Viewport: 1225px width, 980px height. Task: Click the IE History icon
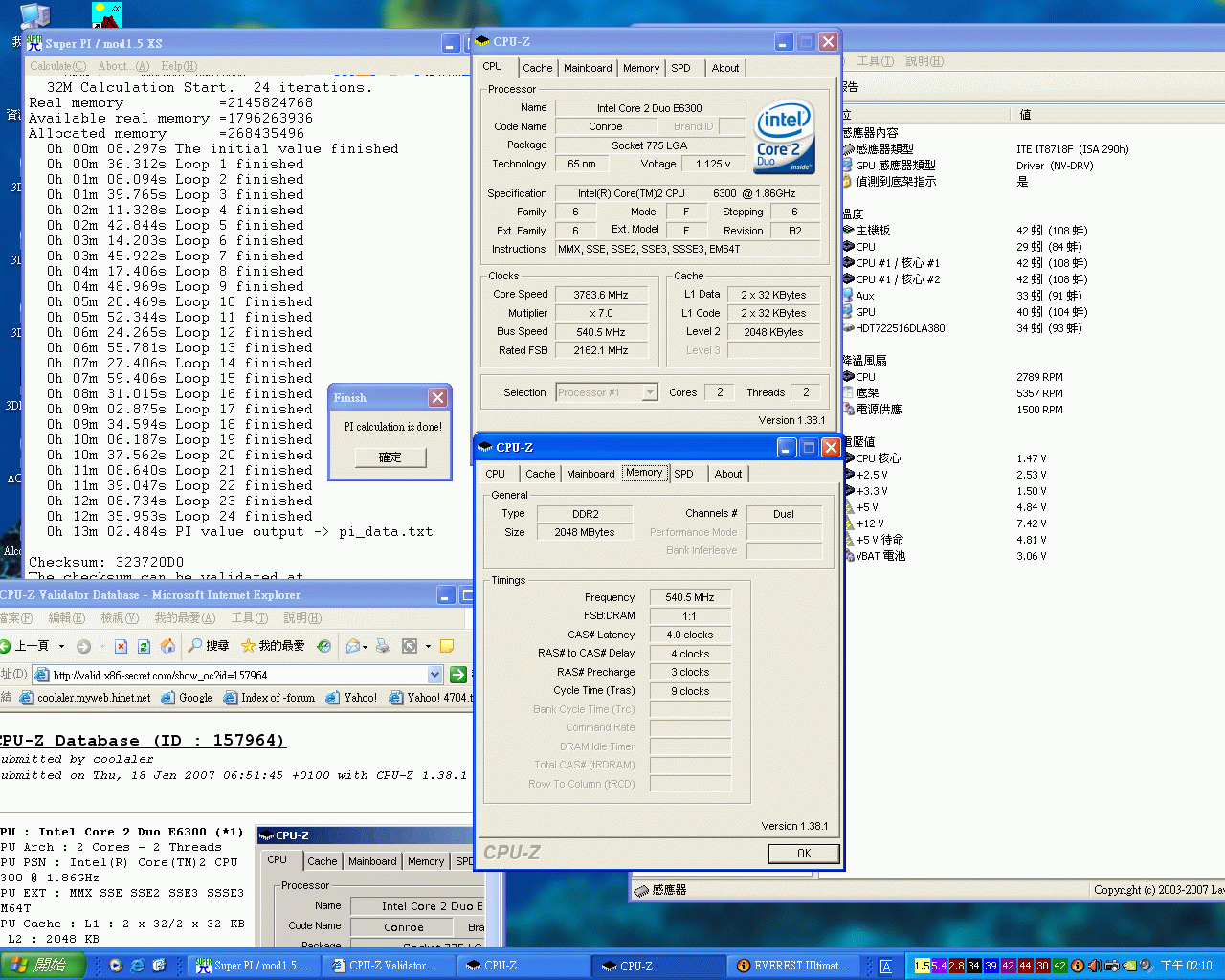pyautogui.click(x=324, y=646)
